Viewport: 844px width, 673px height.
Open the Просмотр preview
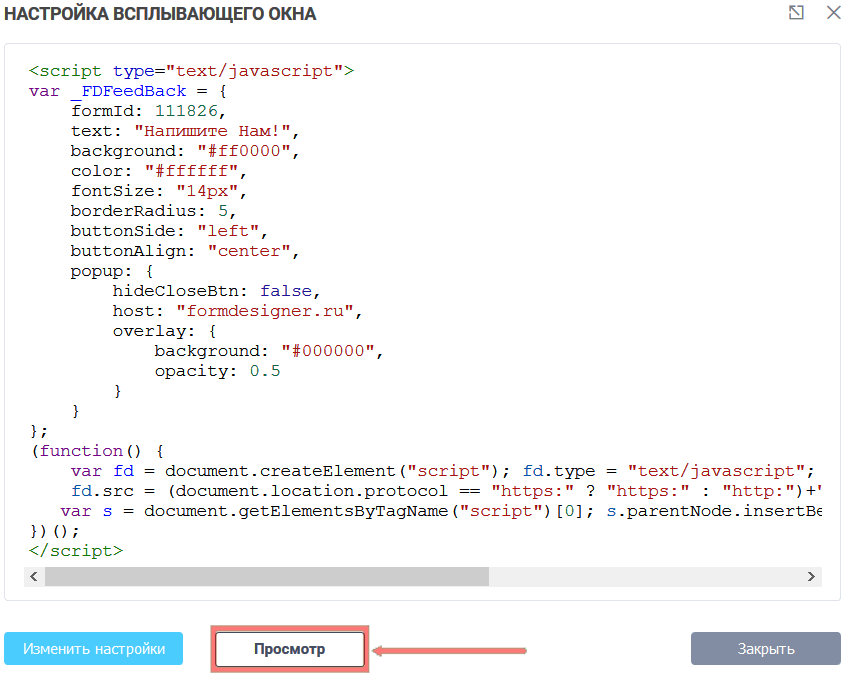289,649
